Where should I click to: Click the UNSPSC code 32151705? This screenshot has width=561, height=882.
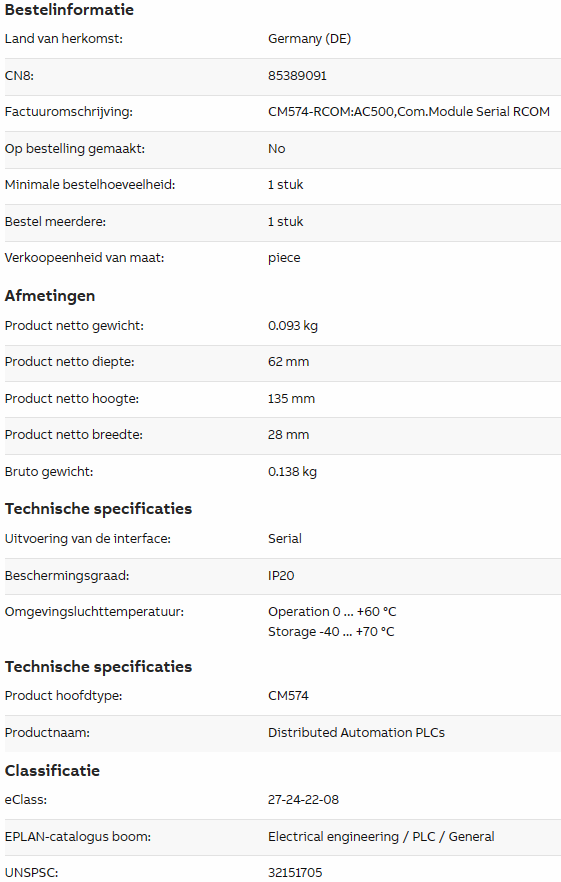tap(295, 873)
